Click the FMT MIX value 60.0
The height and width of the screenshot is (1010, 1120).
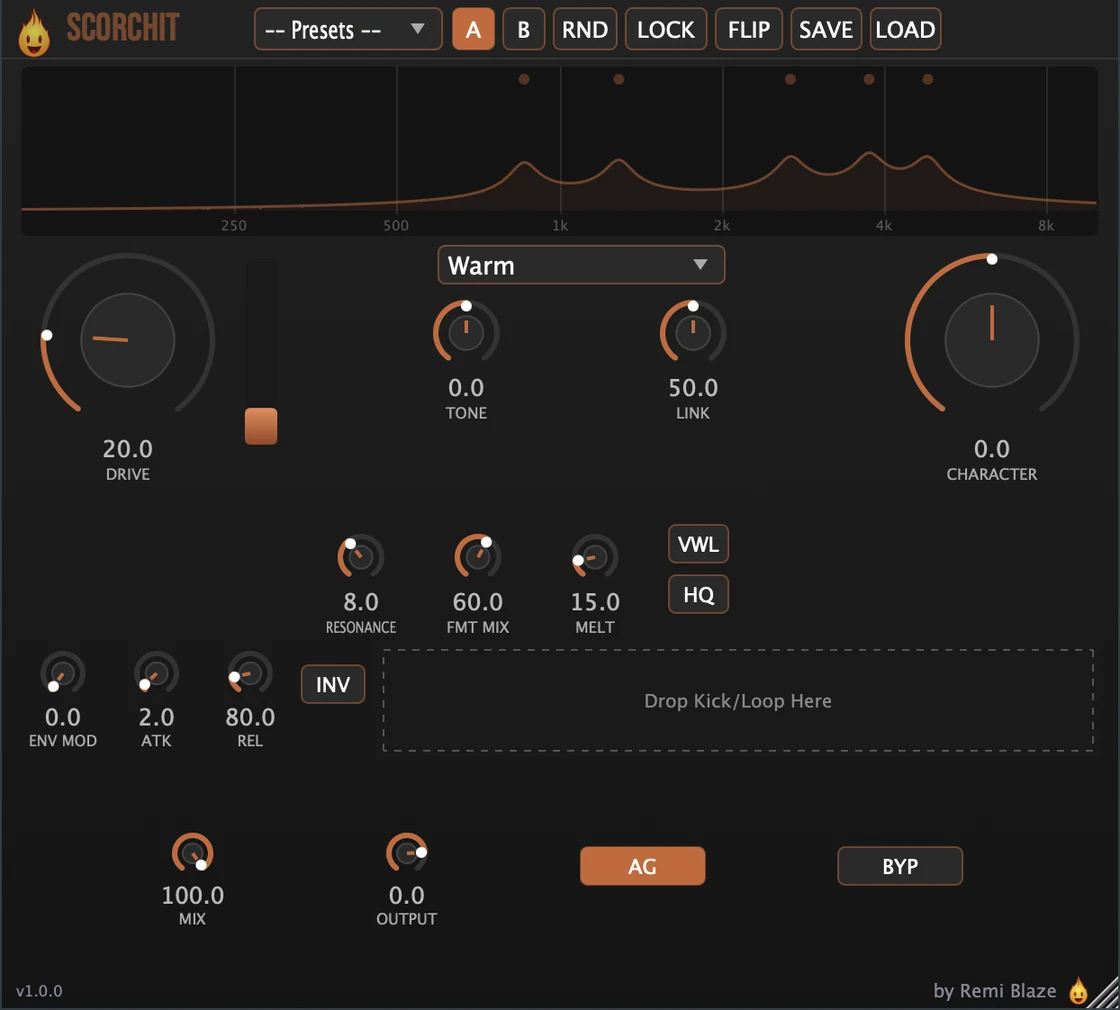coord(478,602)
